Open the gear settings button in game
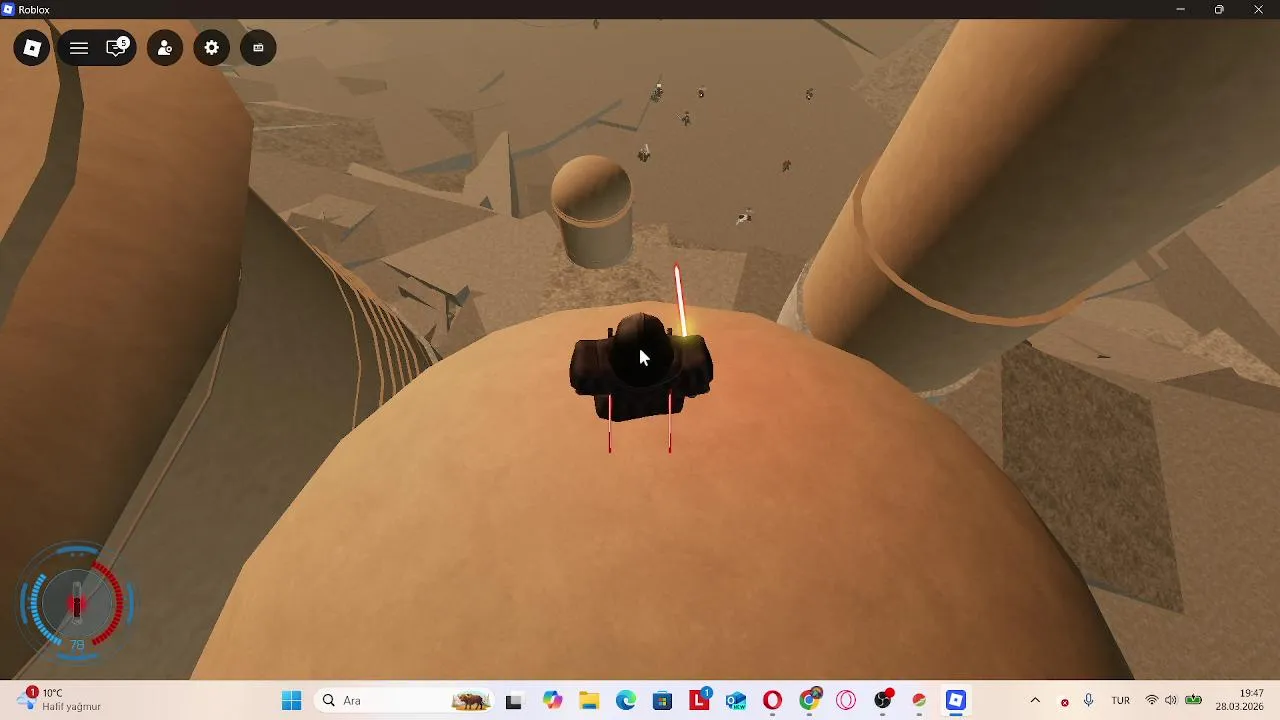1280x720 pixels. pos(212,48)
